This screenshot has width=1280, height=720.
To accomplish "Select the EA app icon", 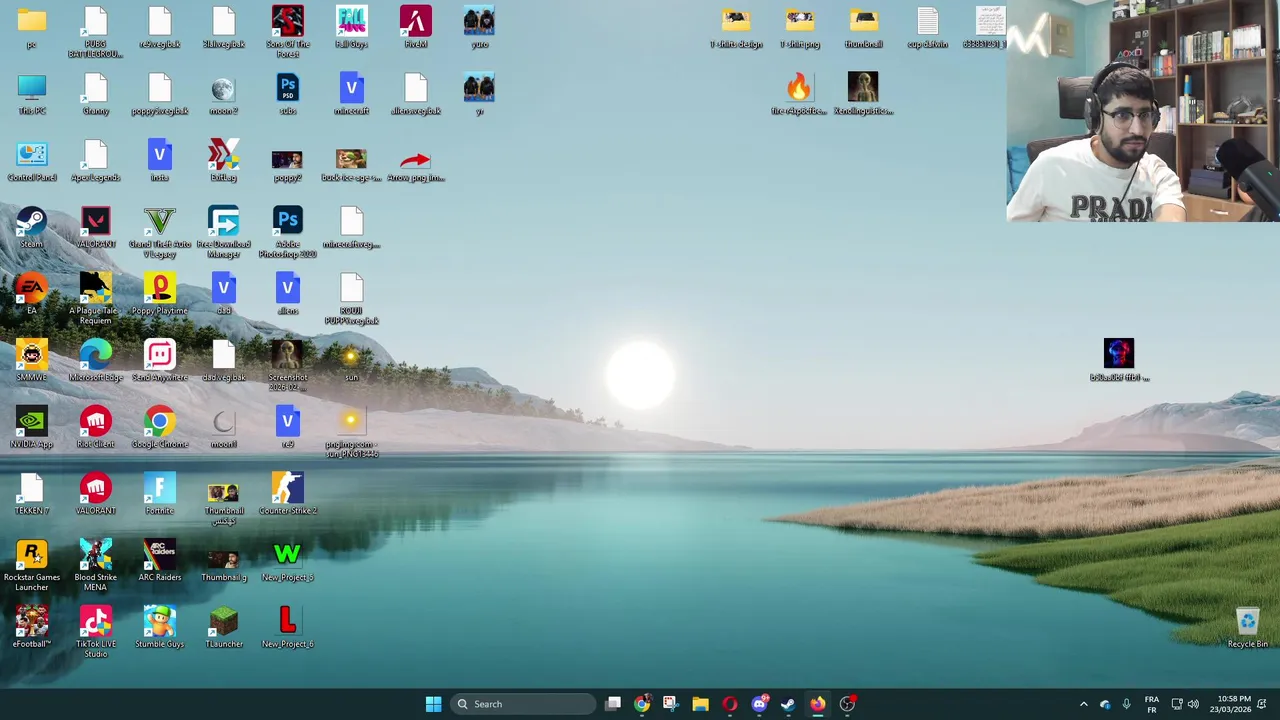I will click(31, 294).
